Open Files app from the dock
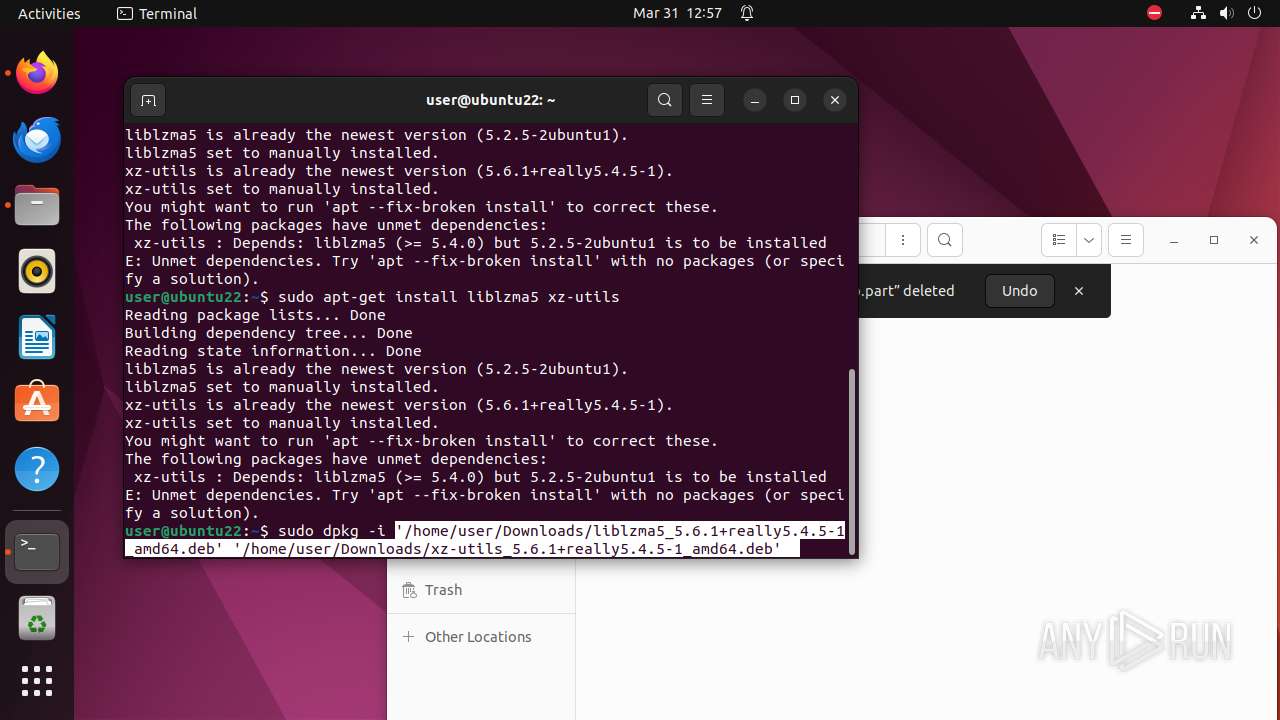This screenshot has height=720, width=1280. 37,205
